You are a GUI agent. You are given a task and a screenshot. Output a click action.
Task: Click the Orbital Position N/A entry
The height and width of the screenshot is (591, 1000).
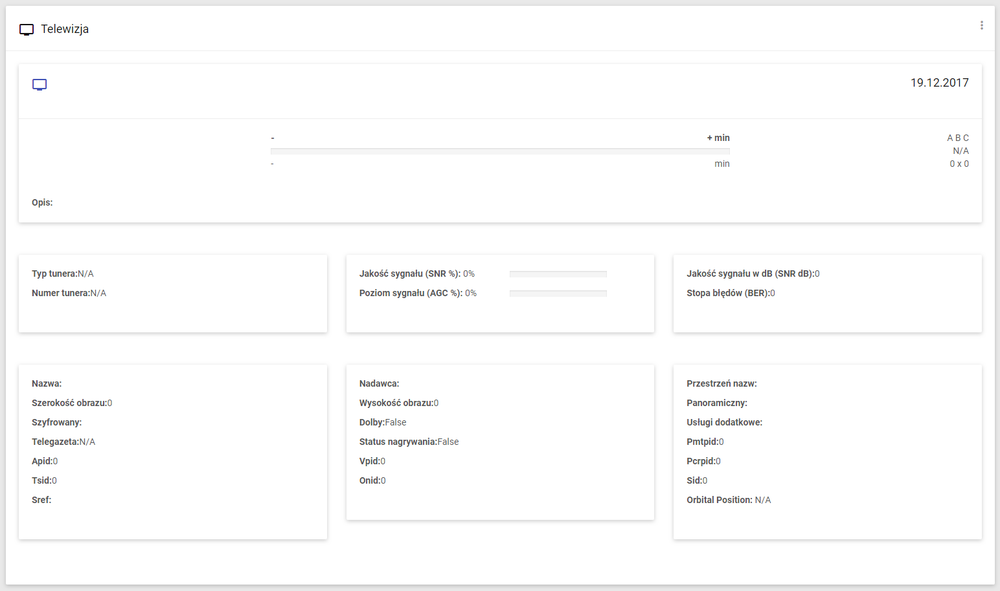point(729,499)
